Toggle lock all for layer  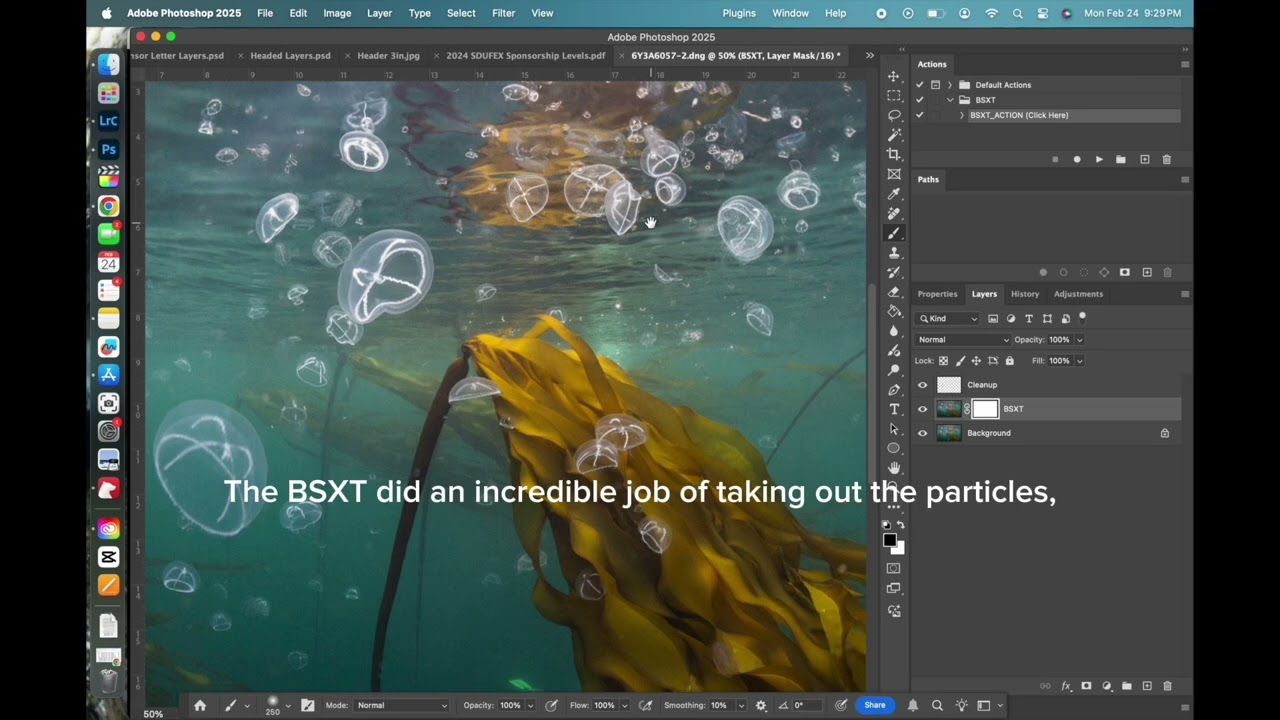pyautogui.click(x=1009, y=361)
